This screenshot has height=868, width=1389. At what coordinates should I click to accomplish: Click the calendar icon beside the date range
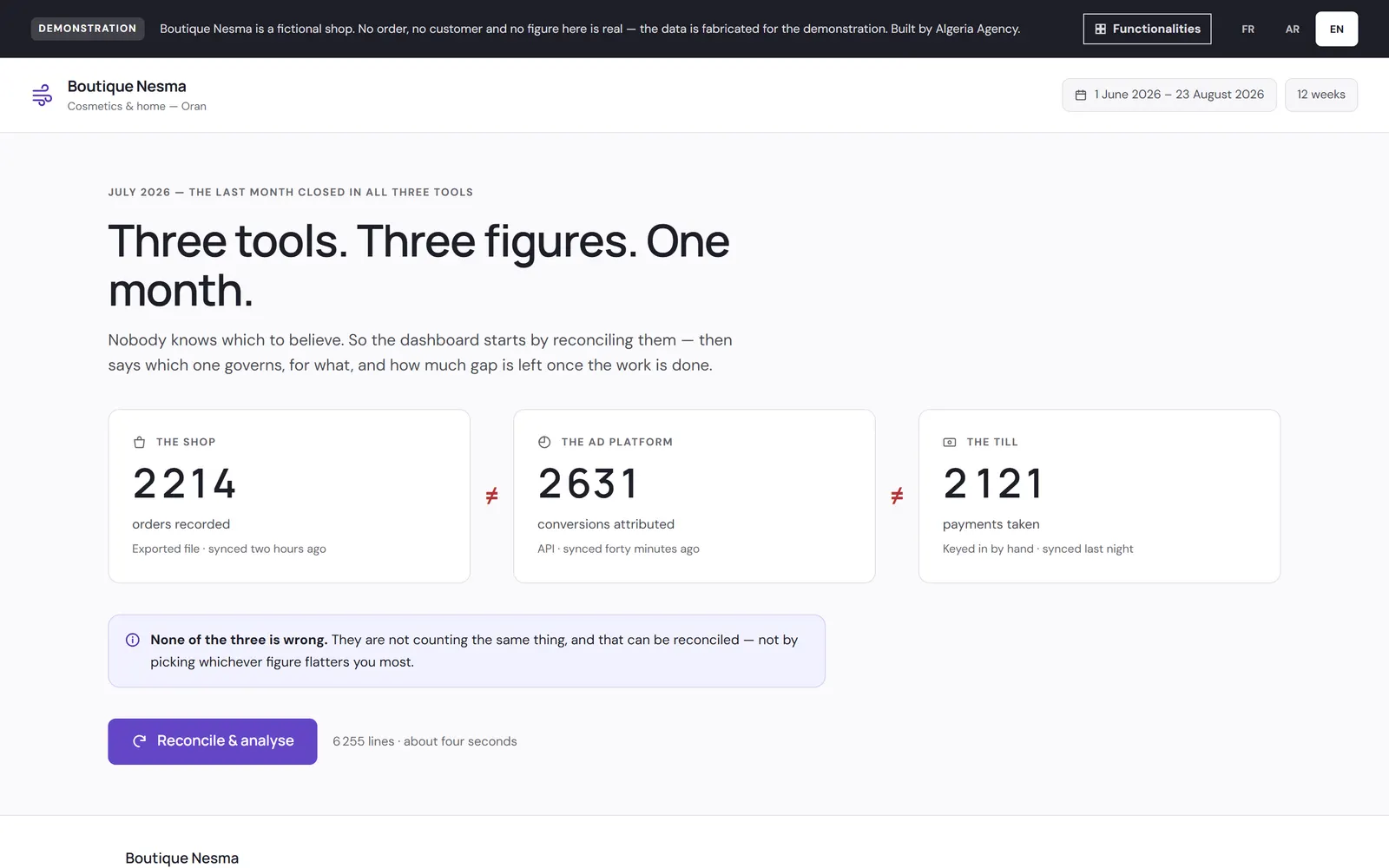click(1081, 95)
